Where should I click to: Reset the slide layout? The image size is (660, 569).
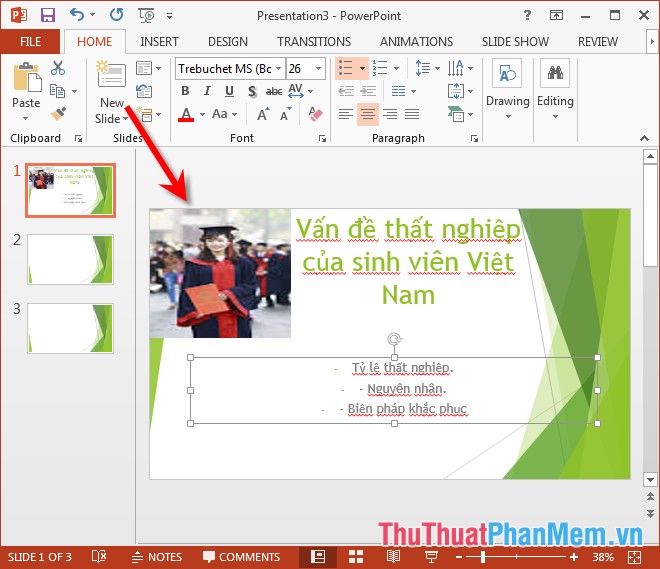pyautogui.click(x=144, y=91)
